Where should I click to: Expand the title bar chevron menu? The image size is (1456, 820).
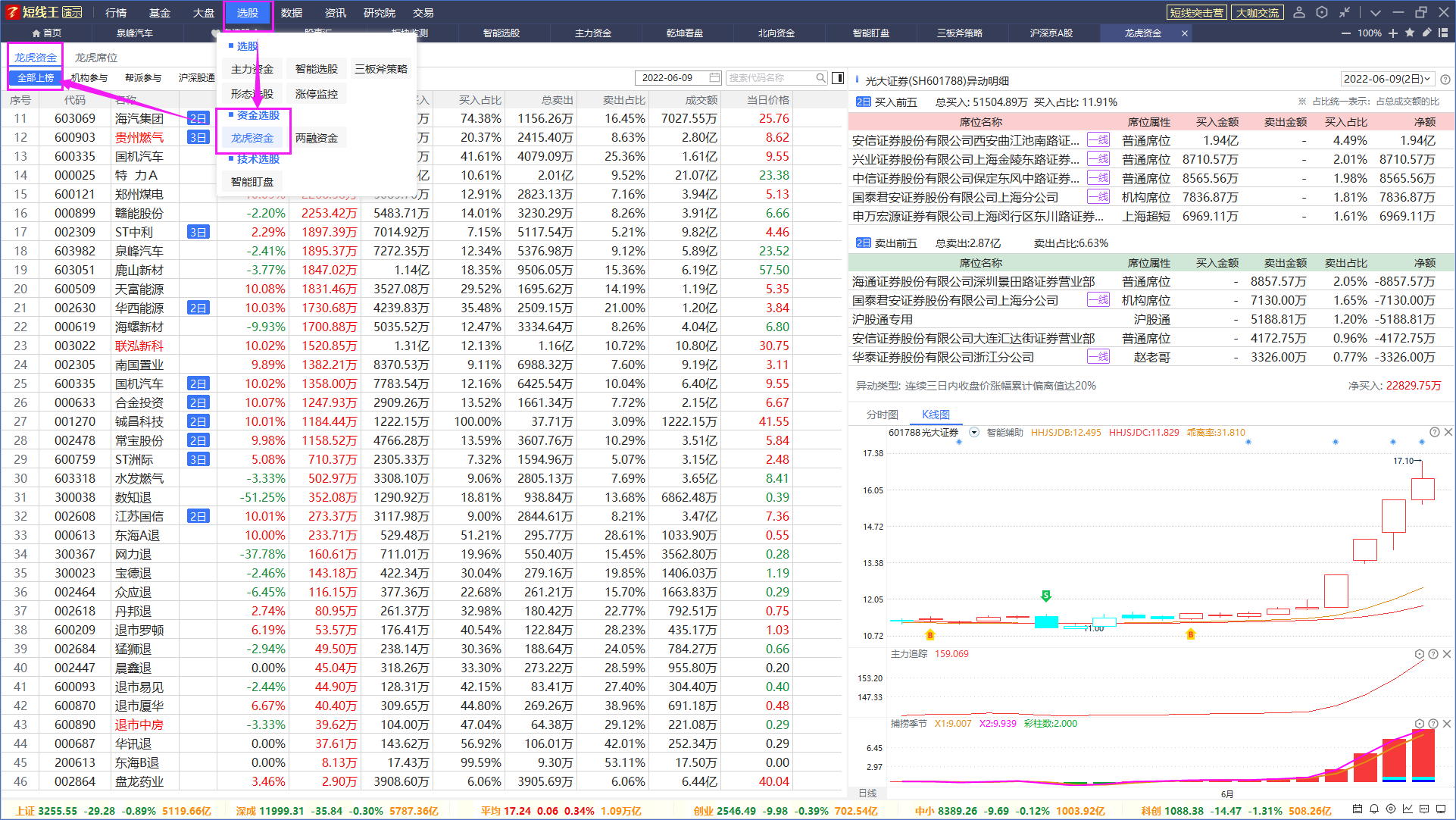pos(1376,13)
